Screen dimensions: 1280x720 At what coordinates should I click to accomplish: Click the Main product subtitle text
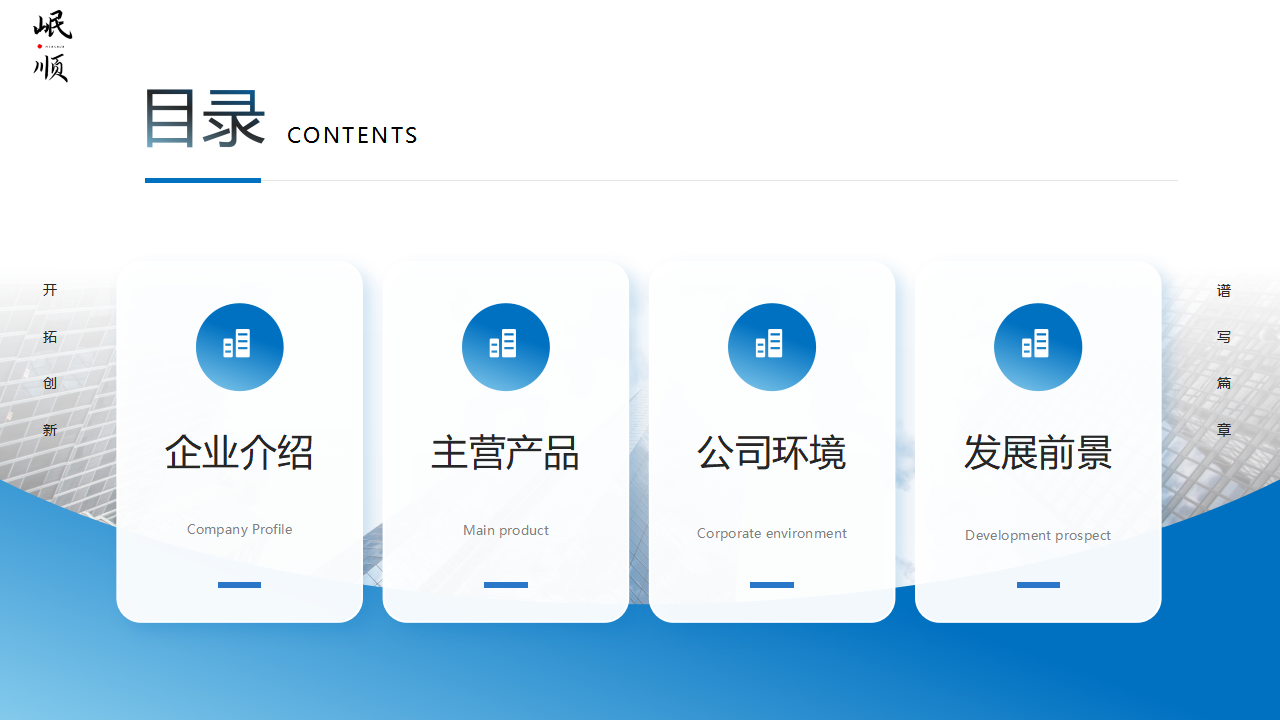pyautogui.click(x=505, y=530)
